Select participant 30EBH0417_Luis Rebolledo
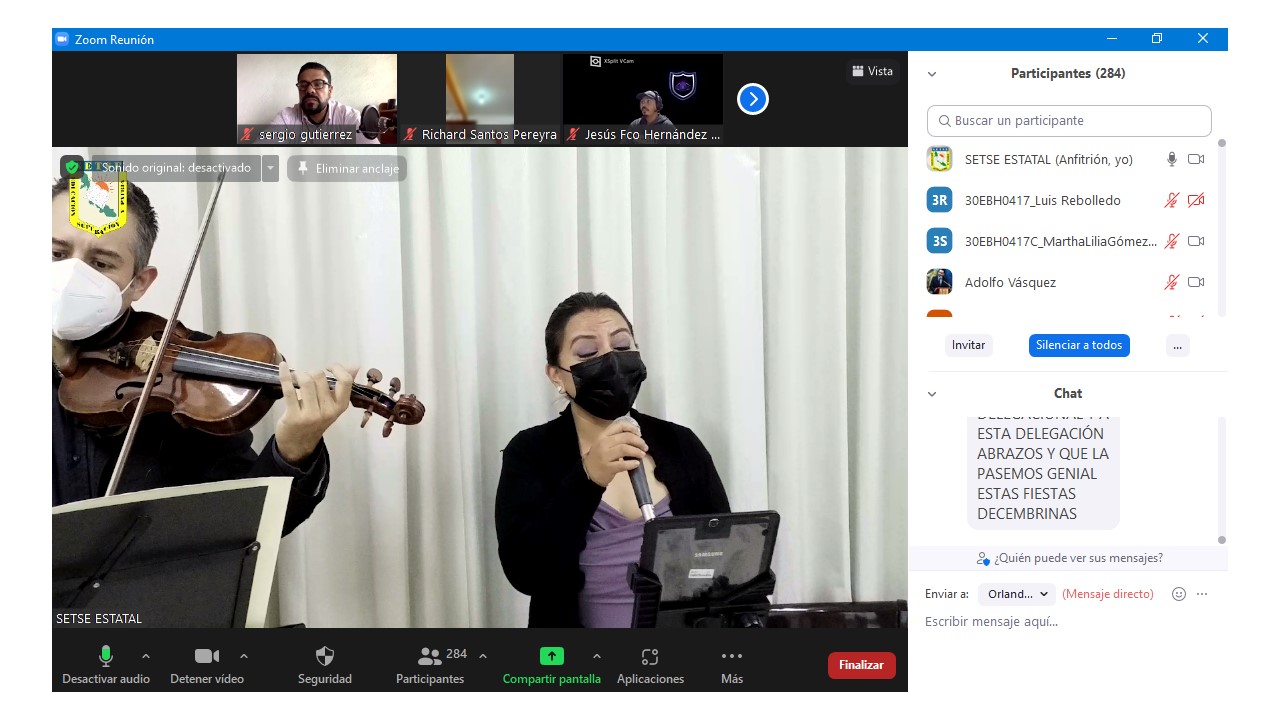Screen dimensions: 1280x720 pyautogui.click(x=1042, y=200)
